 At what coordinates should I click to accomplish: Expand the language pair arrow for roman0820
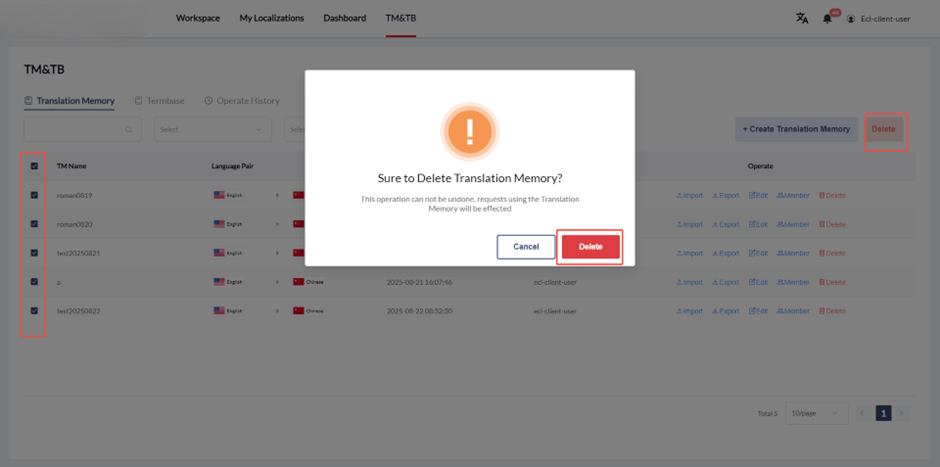point(278,224)
